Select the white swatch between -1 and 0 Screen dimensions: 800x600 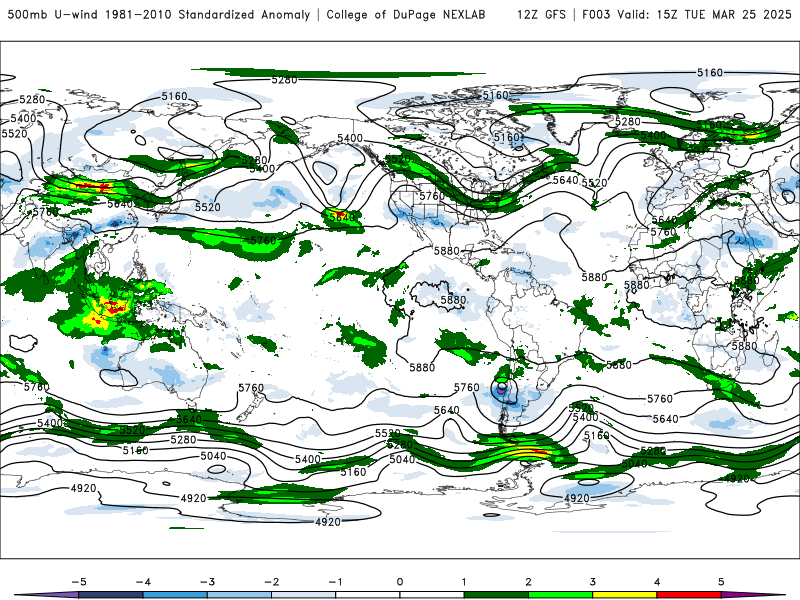click(368, 595)
